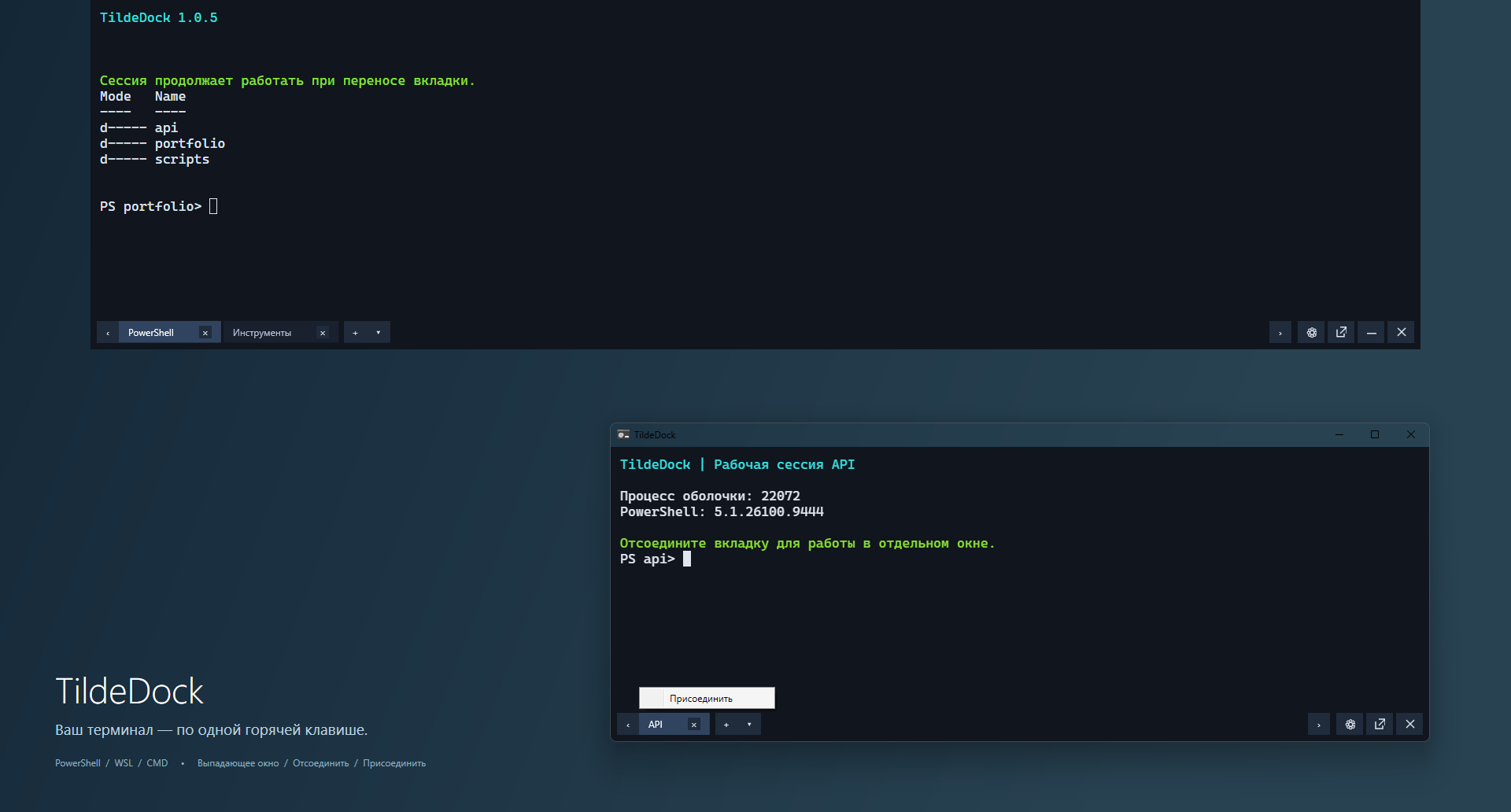Viewport: 1511px width, 812px height.
Task: Click the 'api' directory entry
Action: click(x=166, y=127)
